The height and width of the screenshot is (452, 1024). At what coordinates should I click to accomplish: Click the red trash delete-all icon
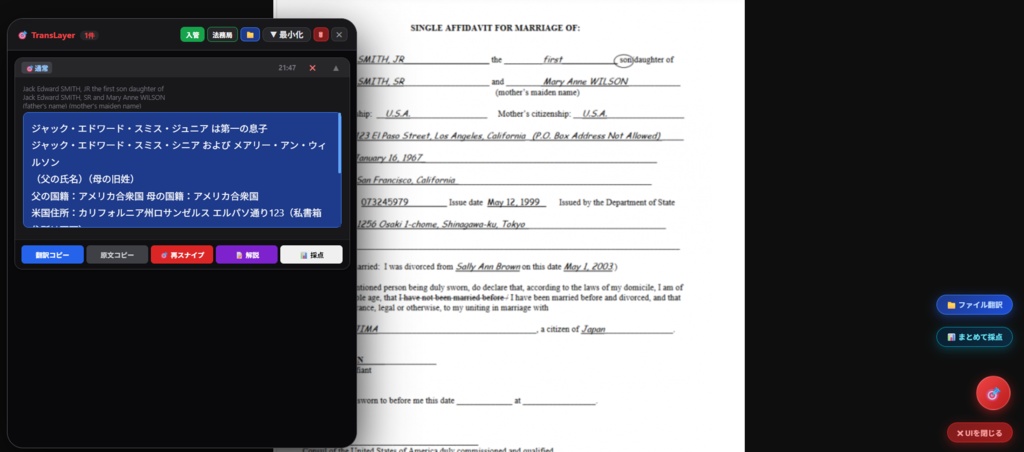pyautogui.click(x=321, y=35)
